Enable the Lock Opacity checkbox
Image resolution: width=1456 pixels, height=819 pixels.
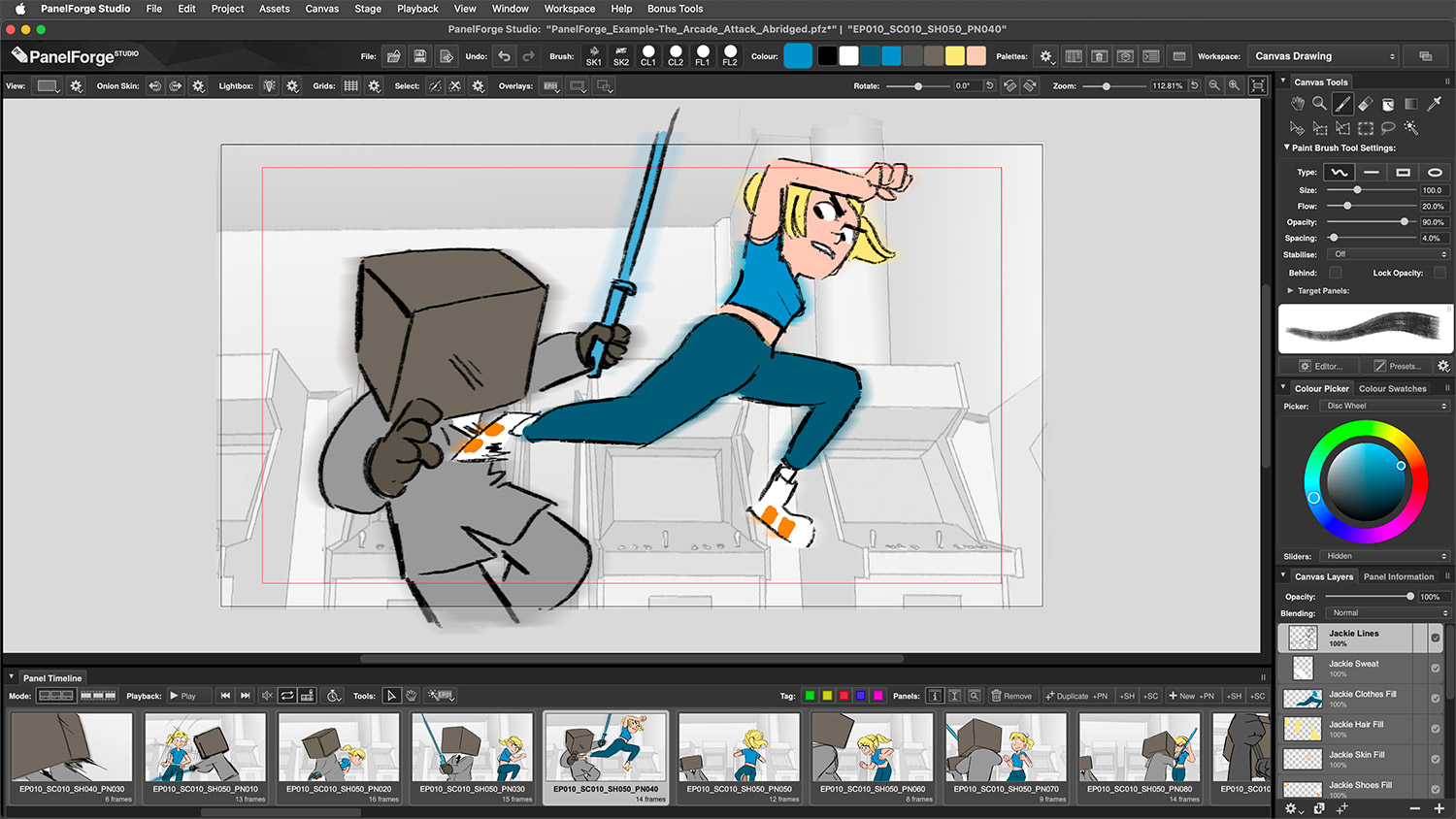(1439, 273)
